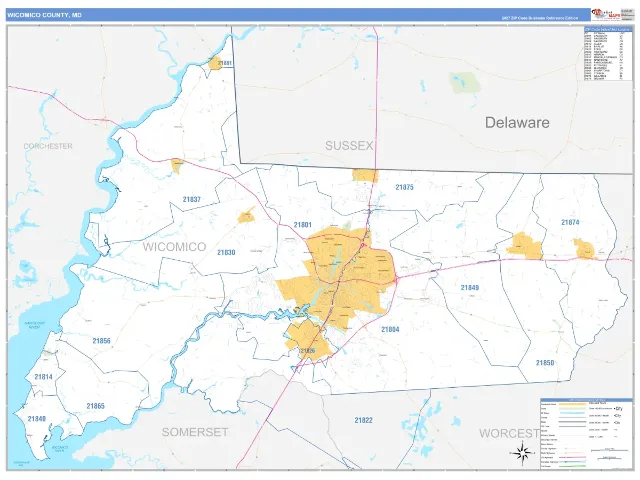Select ZIP code label 21875
The height and width of the screenshot is (480, 640).
[404, 187]
